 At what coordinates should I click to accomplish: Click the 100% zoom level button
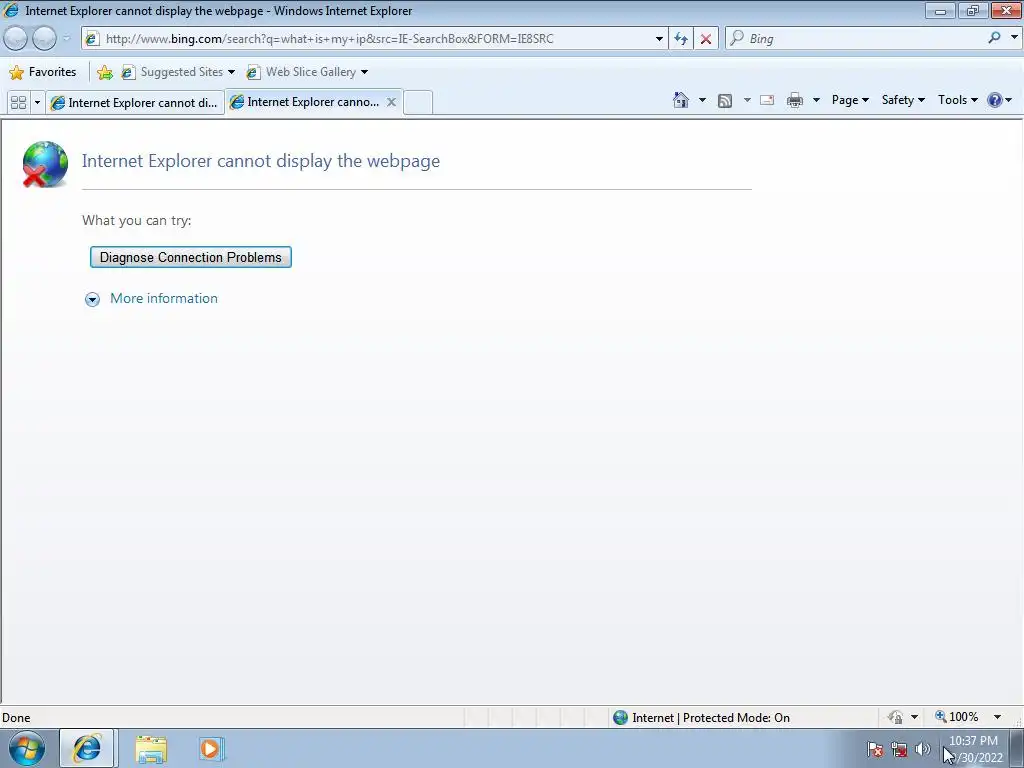pos(957,717)
